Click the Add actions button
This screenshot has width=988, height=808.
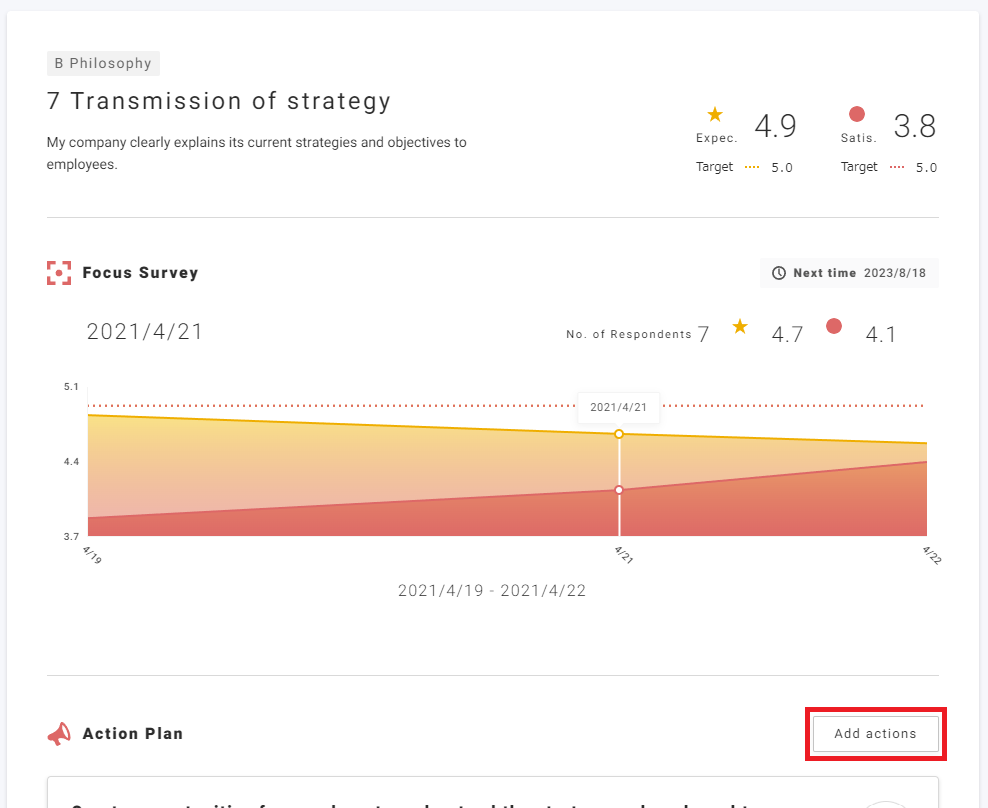click(875, 734)
